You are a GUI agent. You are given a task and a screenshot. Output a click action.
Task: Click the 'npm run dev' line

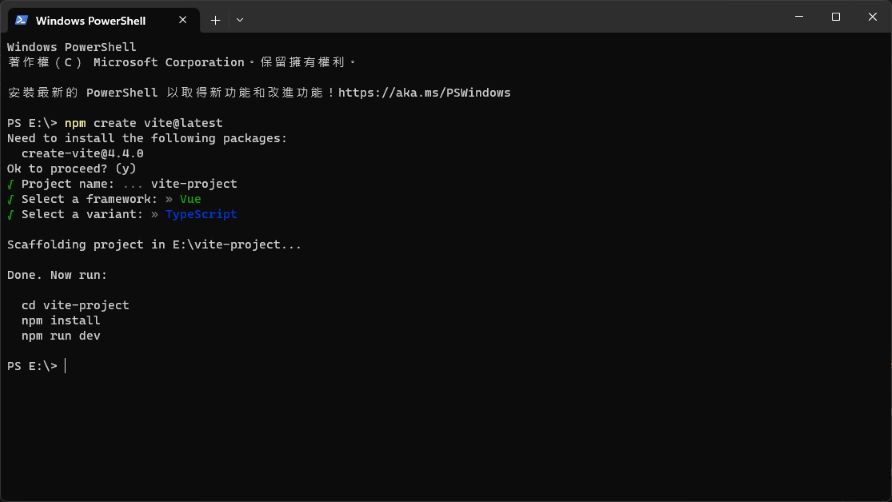tap(61, 336)
